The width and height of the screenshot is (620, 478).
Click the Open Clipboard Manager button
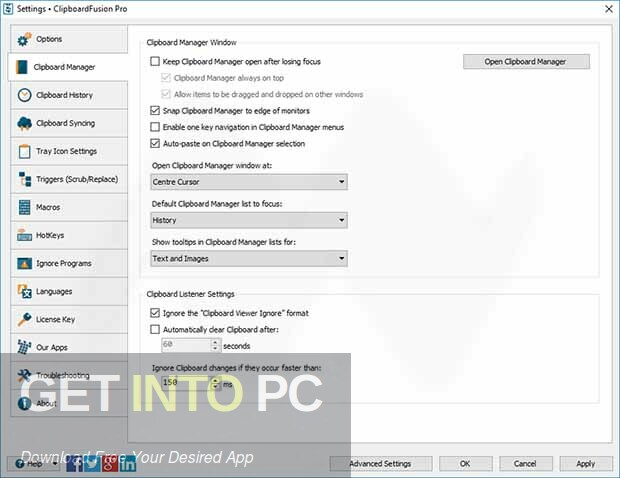coord(526,62)
